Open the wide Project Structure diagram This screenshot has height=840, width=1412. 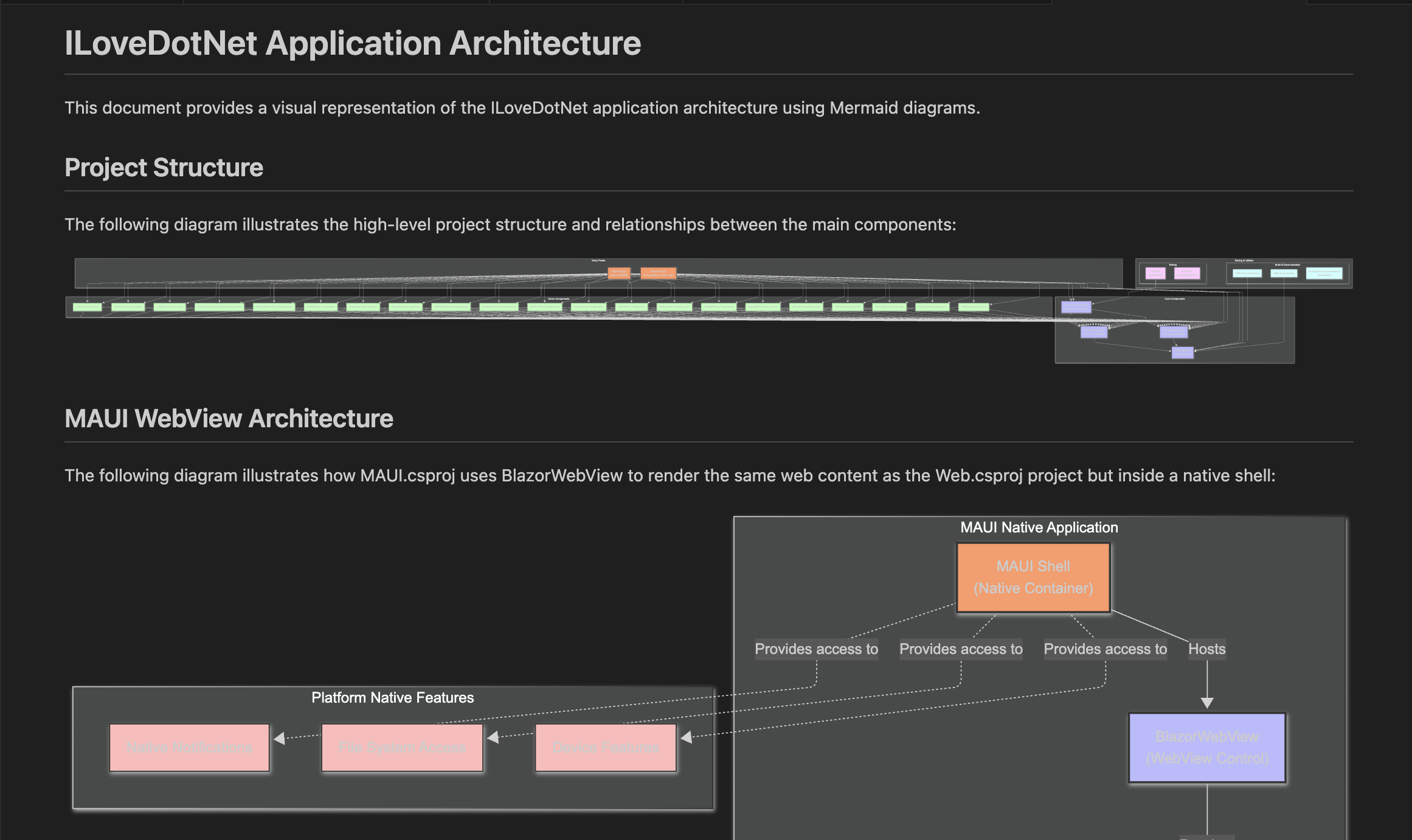709,311
